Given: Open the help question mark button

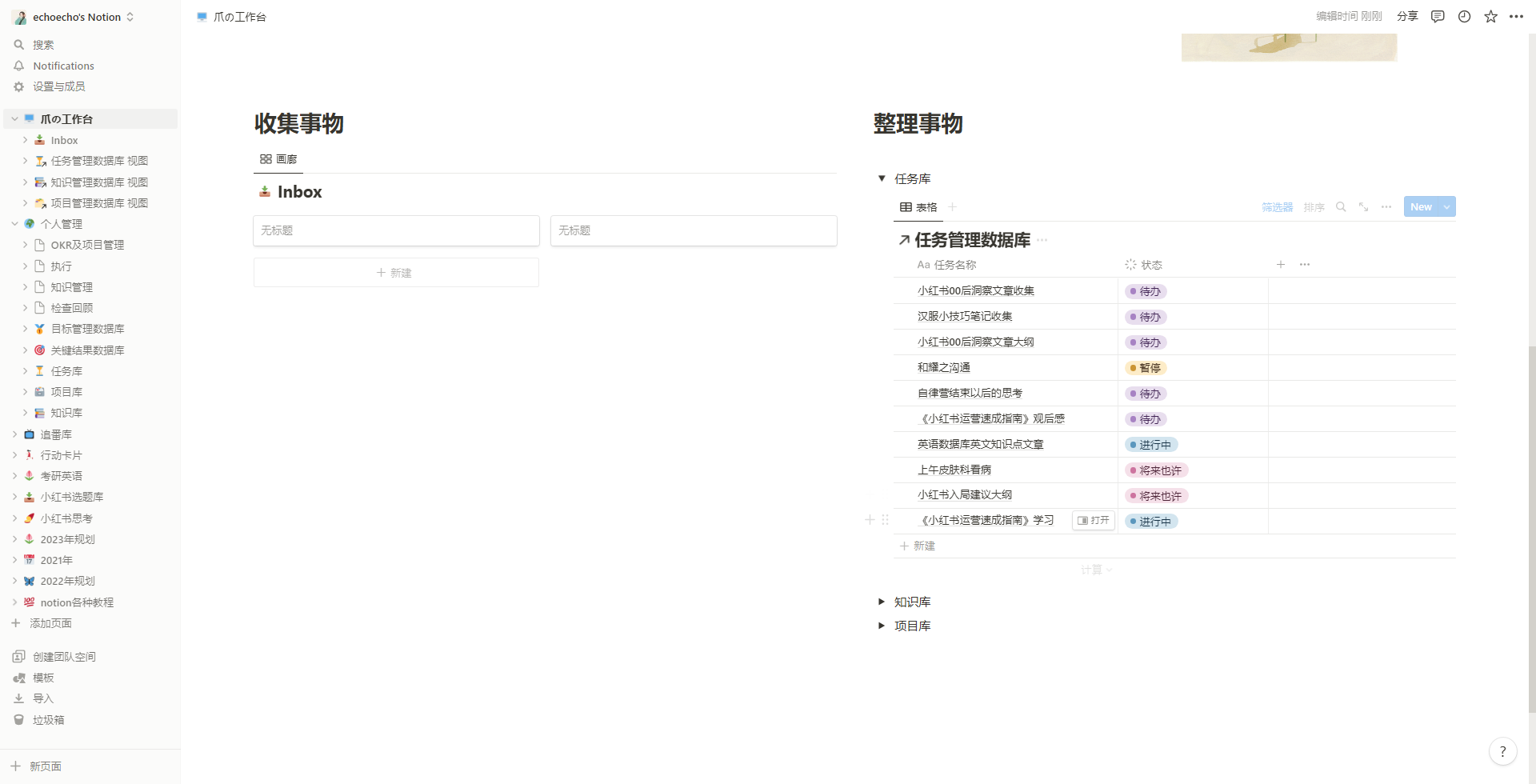Looking at the screenshot, I should point(1502,751).
